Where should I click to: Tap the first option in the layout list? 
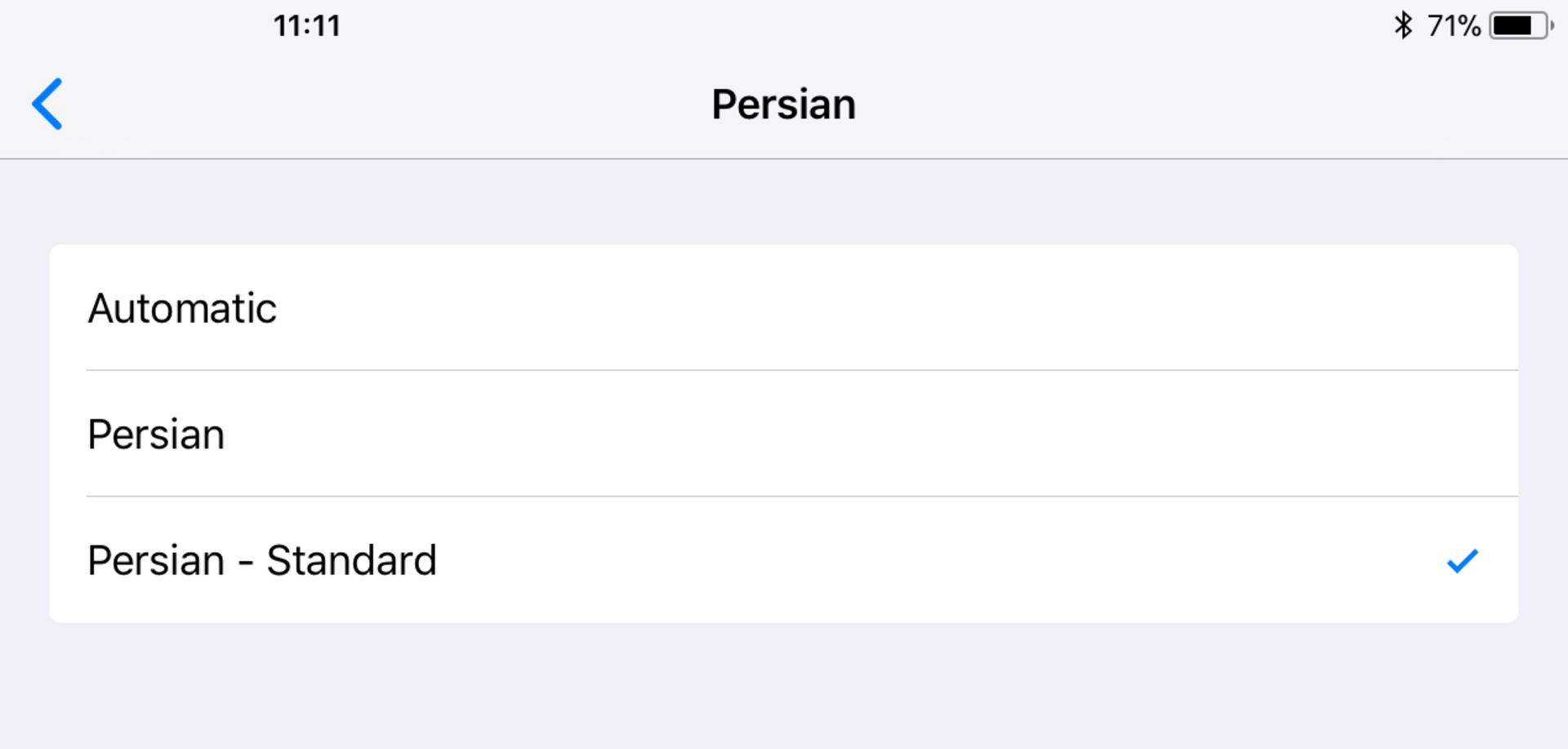pyautogui.click(x=784, y=308)
